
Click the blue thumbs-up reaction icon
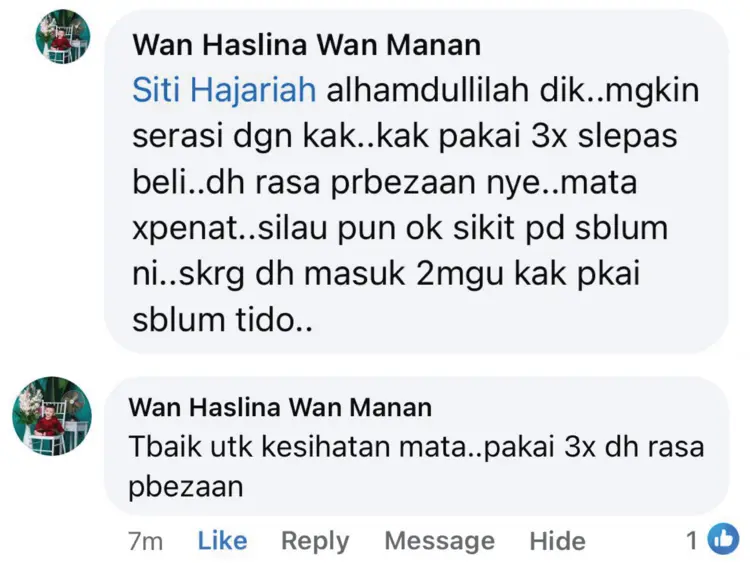click(x=723, y=539)
